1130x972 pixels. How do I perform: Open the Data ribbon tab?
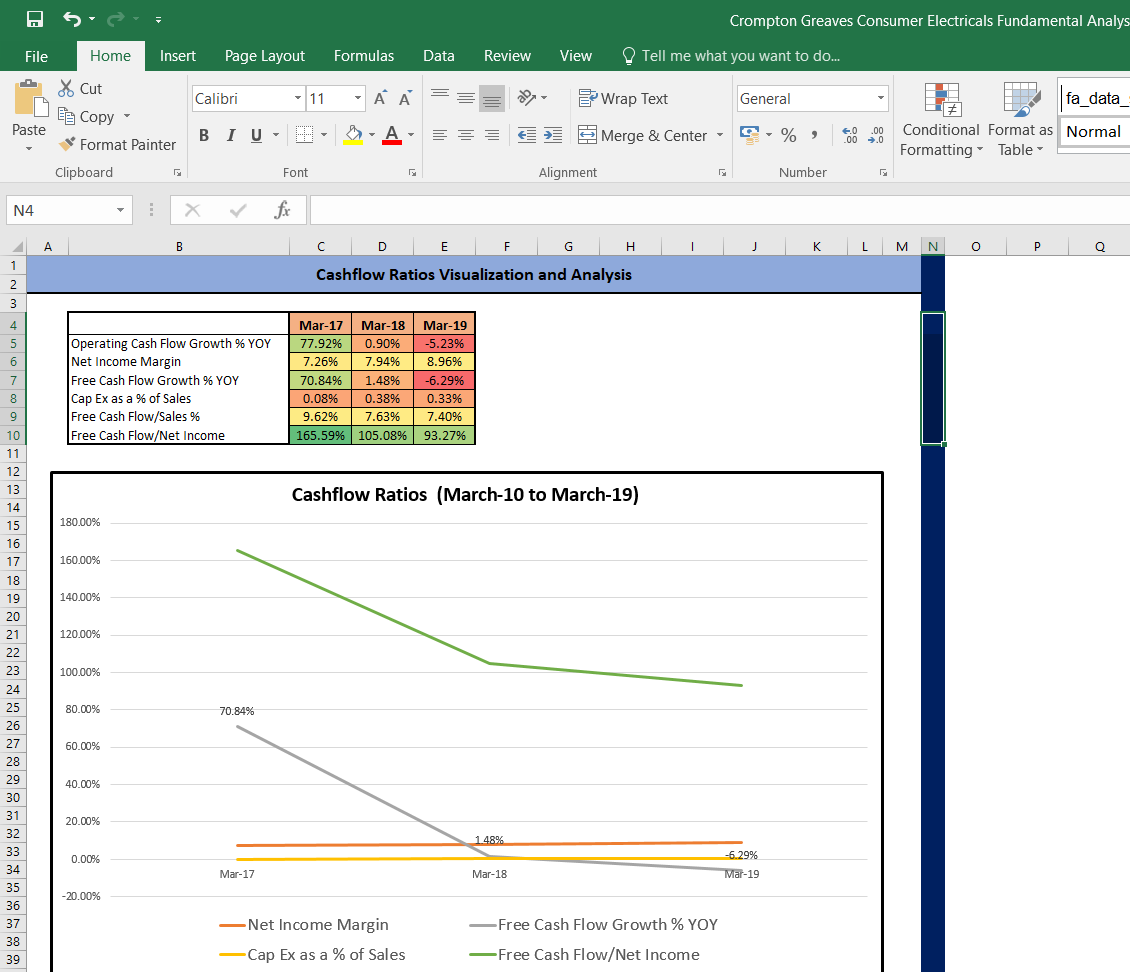coord(439,56)
